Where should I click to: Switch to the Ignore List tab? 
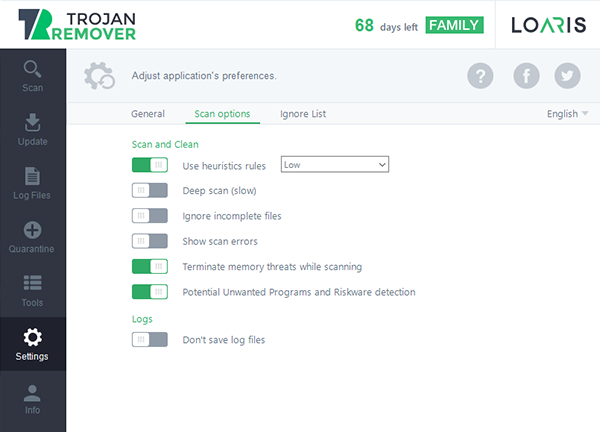(x=303, y=114)
